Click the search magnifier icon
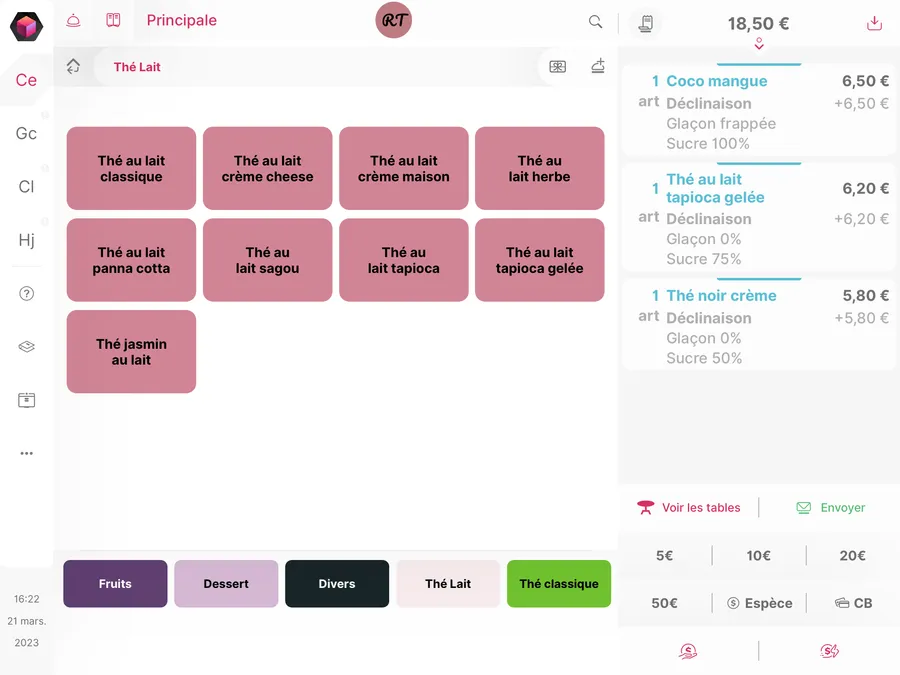Image resolution: width=900 pixels, height=675 pixels. (595, 22)
